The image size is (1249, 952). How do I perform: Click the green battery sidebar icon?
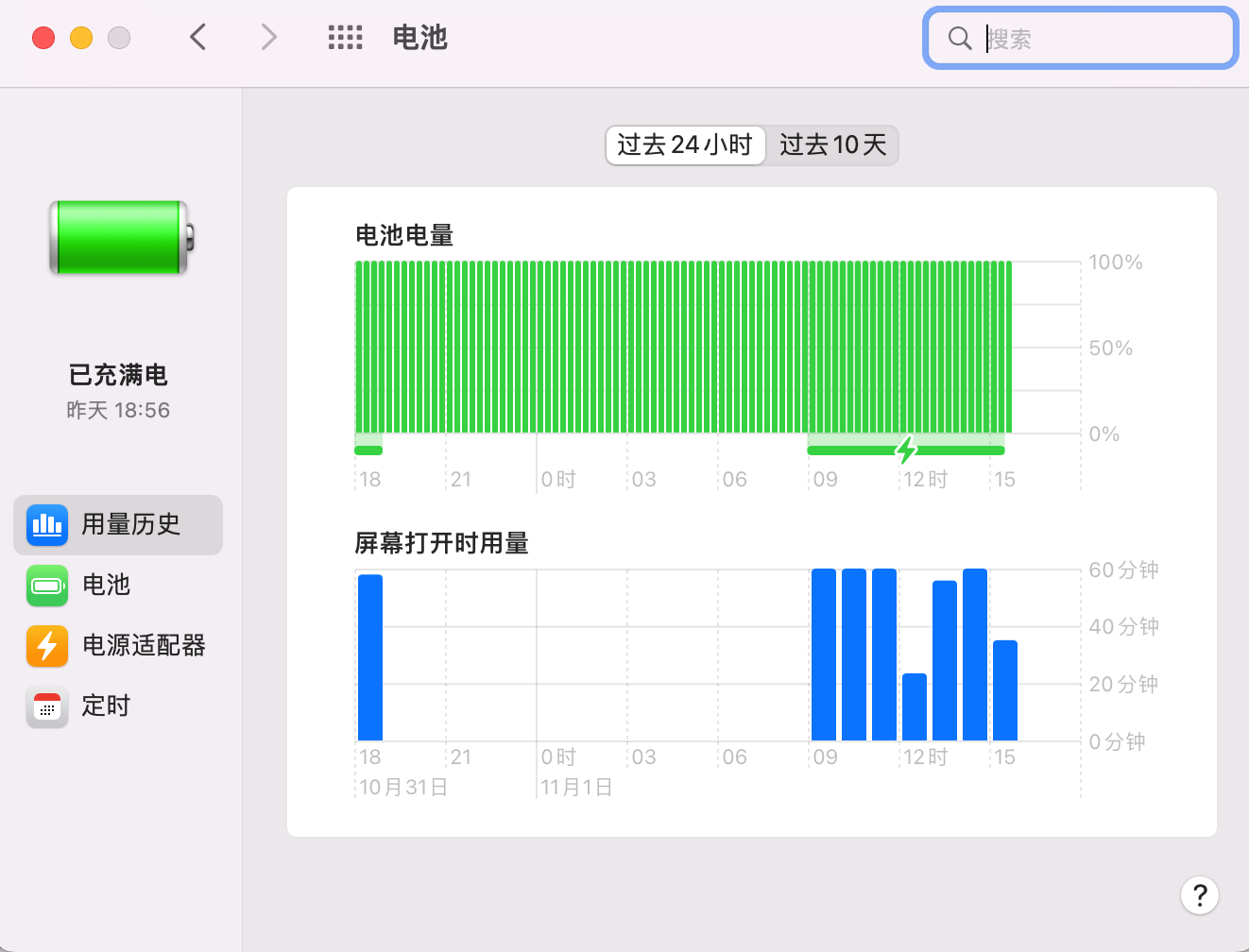click(47, 586)
